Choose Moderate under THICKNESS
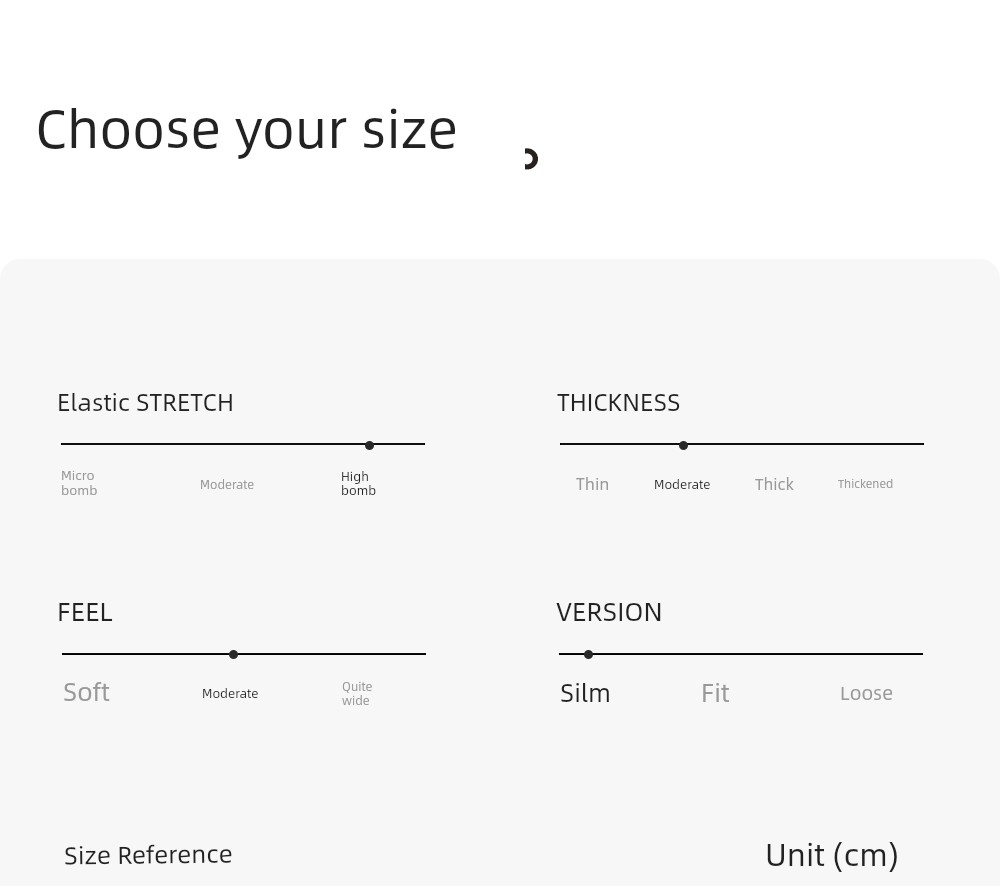This screenshot has width=1000, height=886. coord(682,485)
